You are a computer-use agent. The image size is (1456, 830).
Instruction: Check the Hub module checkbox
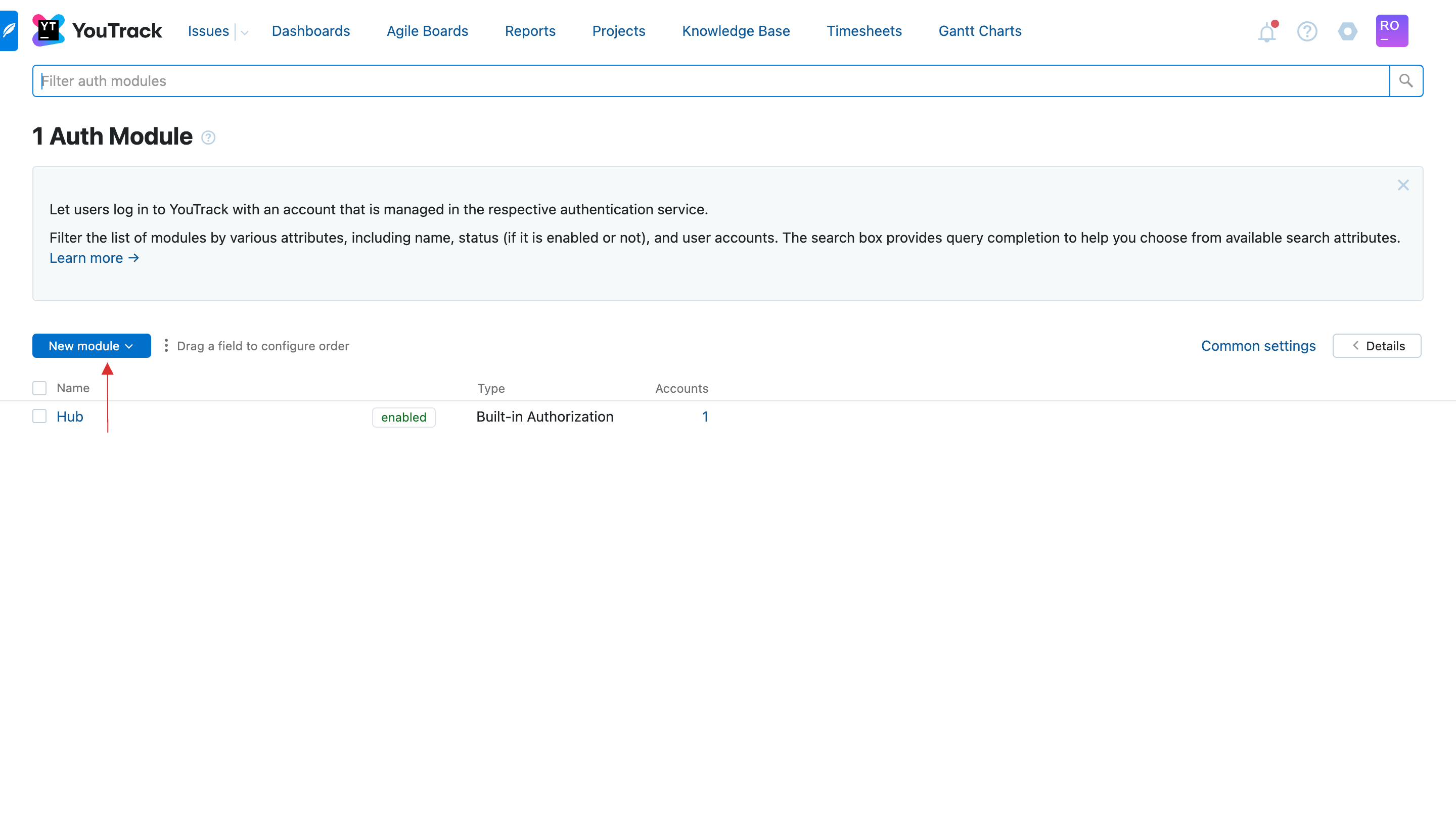tap(39, 416)
